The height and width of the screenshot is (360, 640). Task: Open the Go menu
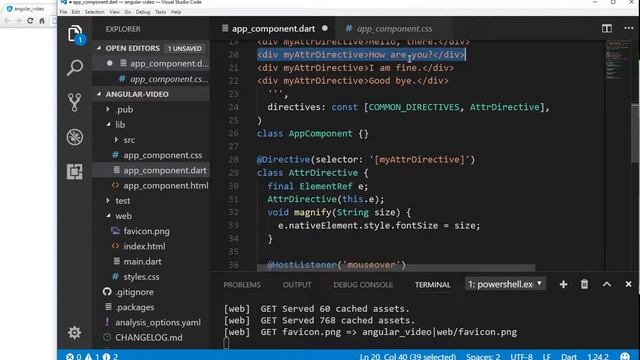tap(128, 12)
